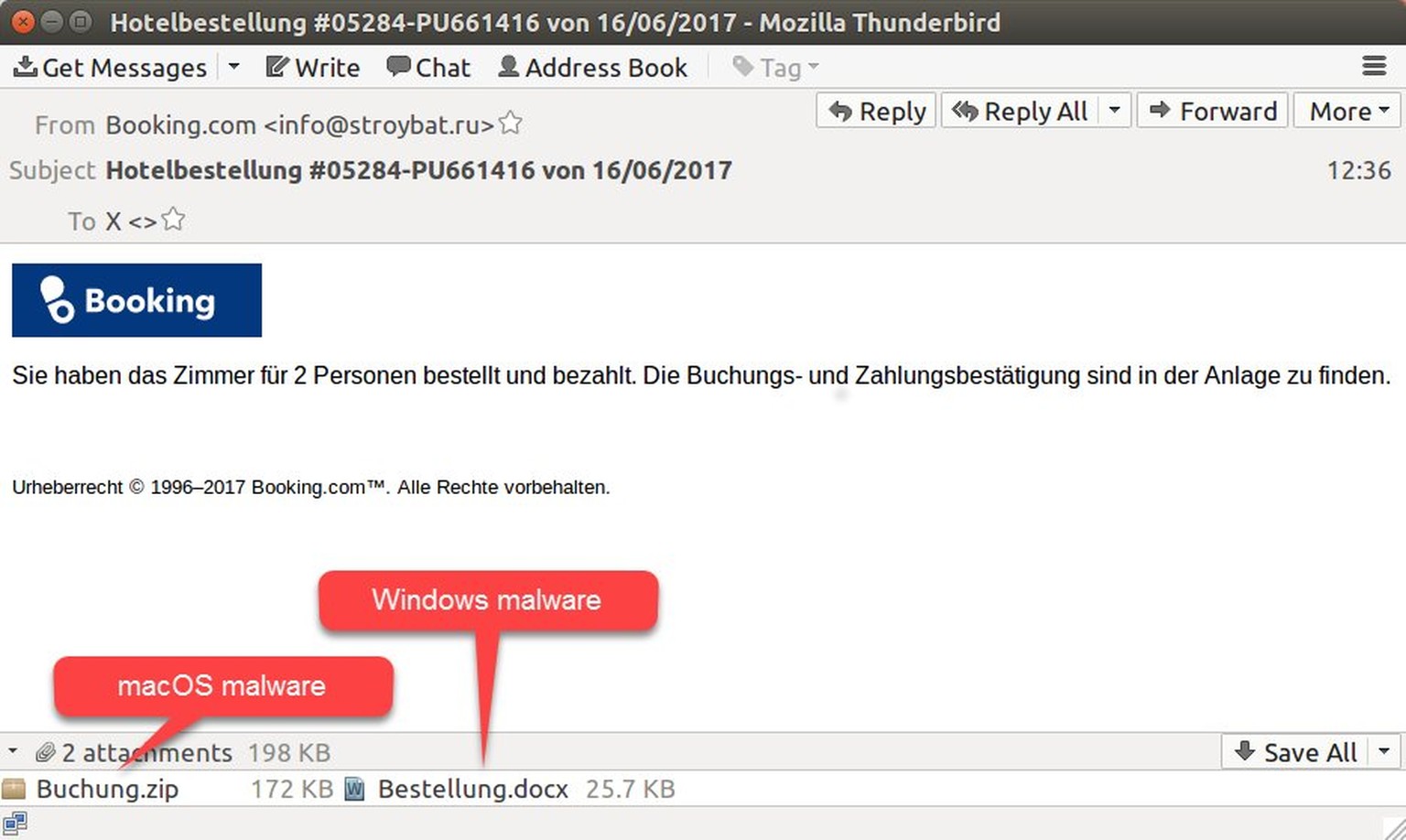
Task: Open the Tag menu
Action: click(776, 67)
